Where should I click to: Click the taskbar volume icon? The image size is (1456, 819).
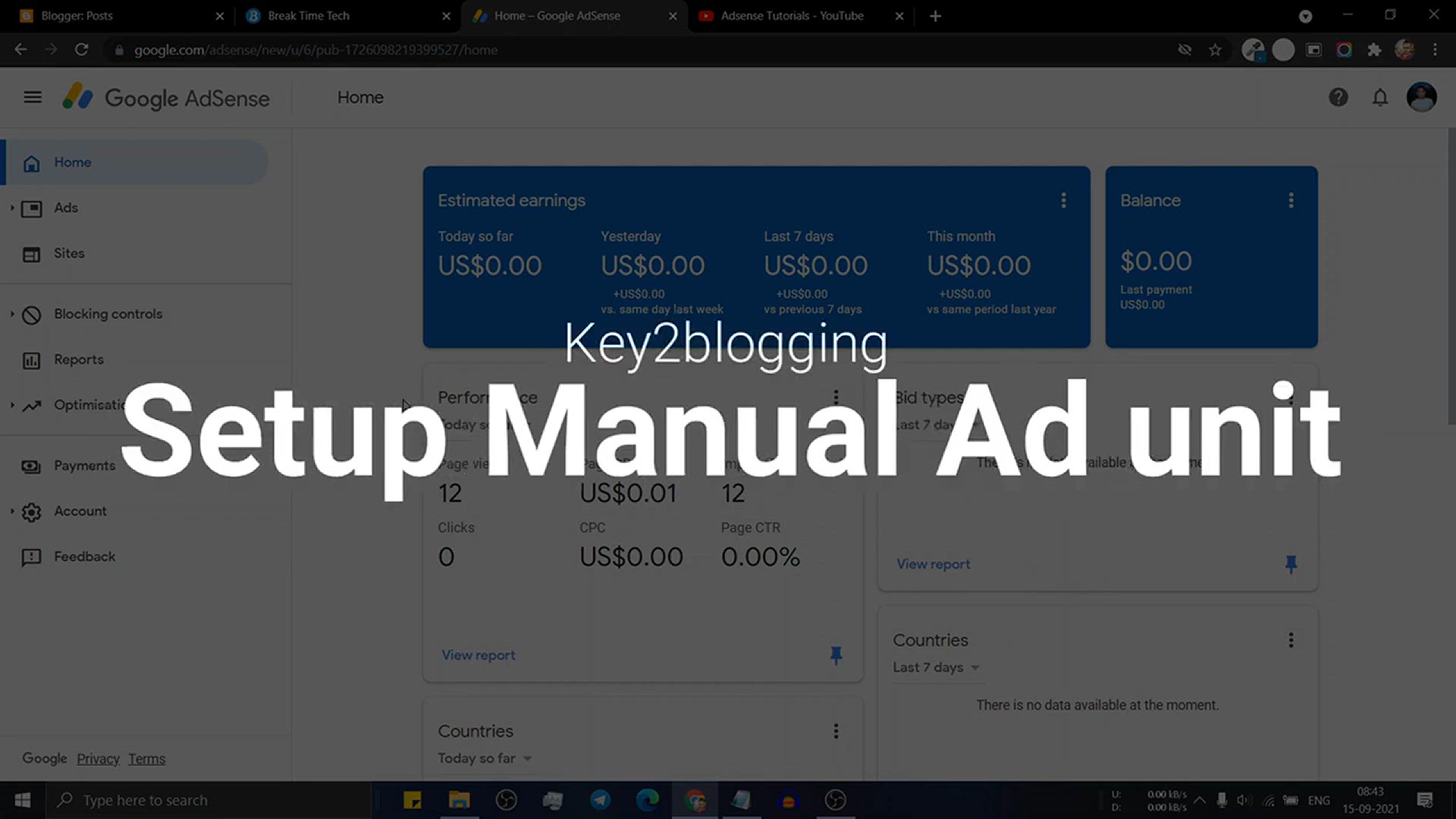1244,800
